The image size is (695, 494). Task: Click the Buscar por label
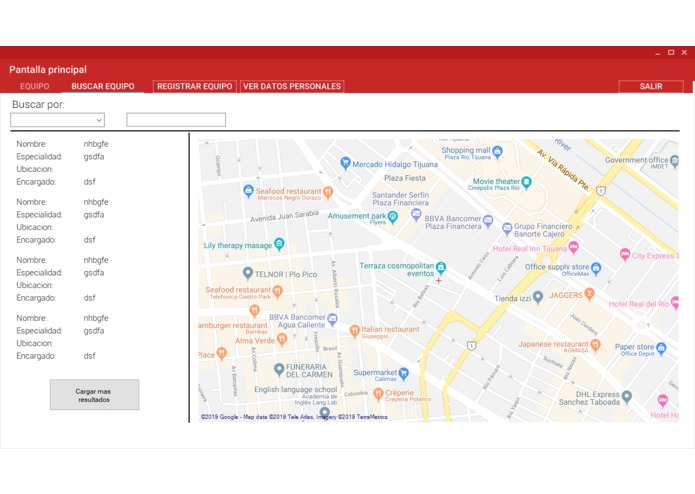pos(38,105)
